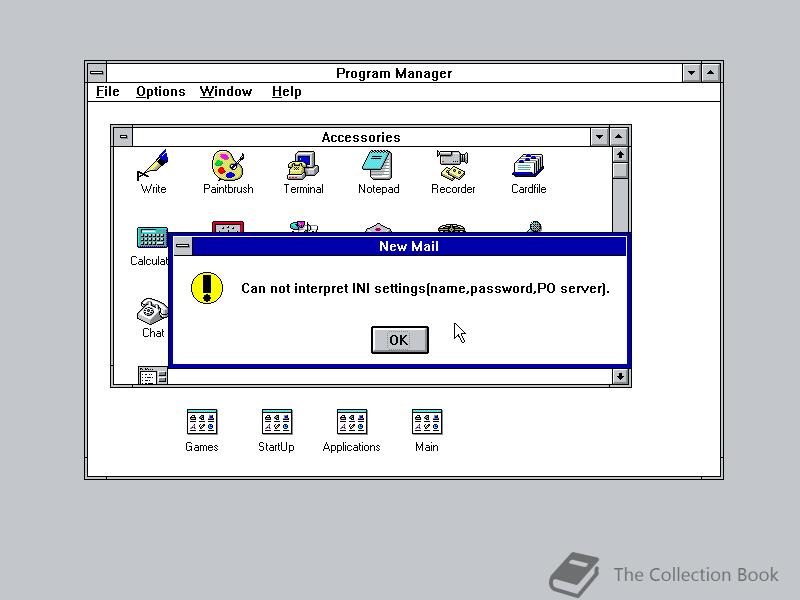Select the Calculator icon
Screen dimensions: 800x600
152,238
